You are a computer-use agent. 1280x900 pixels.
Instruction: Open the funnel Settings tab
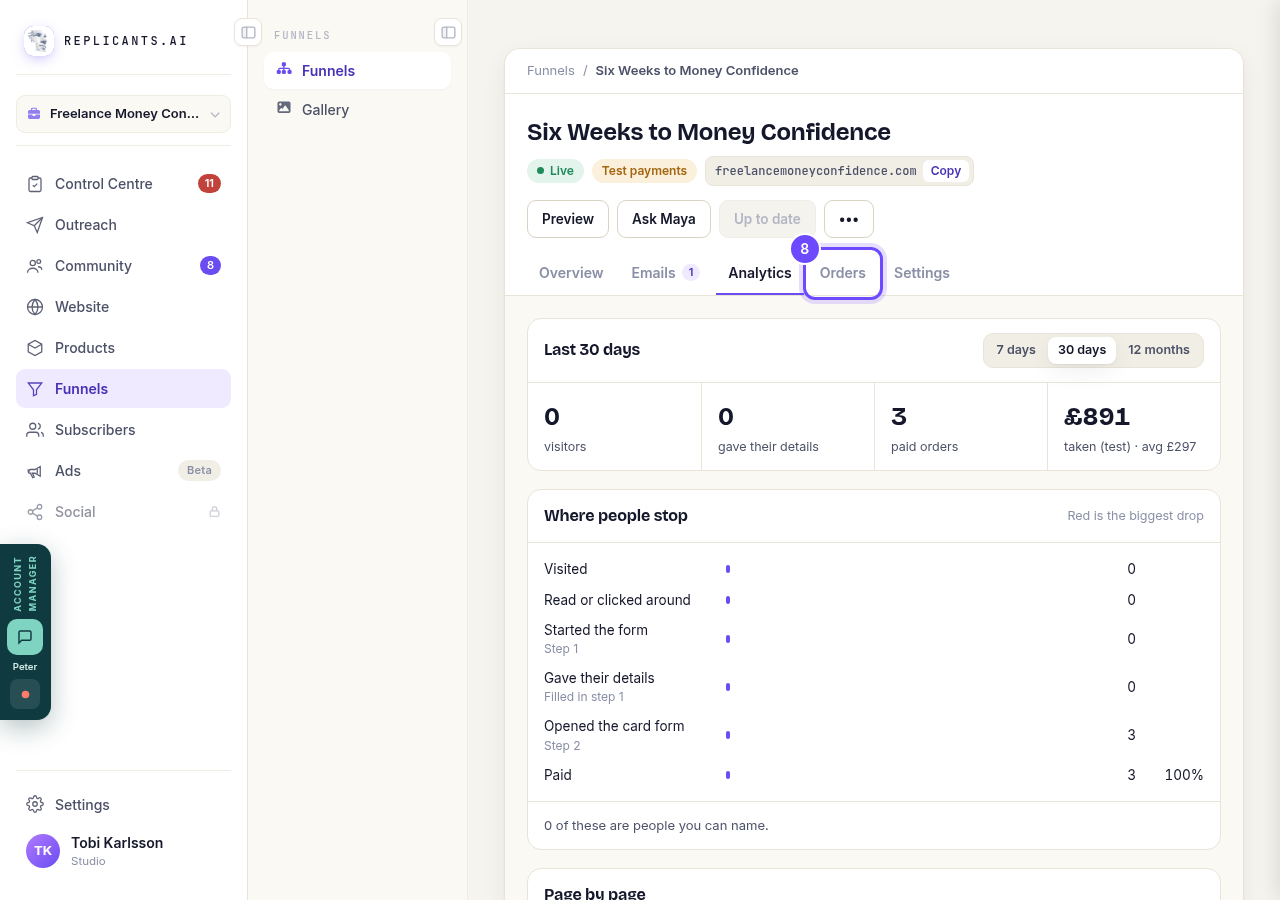pos(922,273)
